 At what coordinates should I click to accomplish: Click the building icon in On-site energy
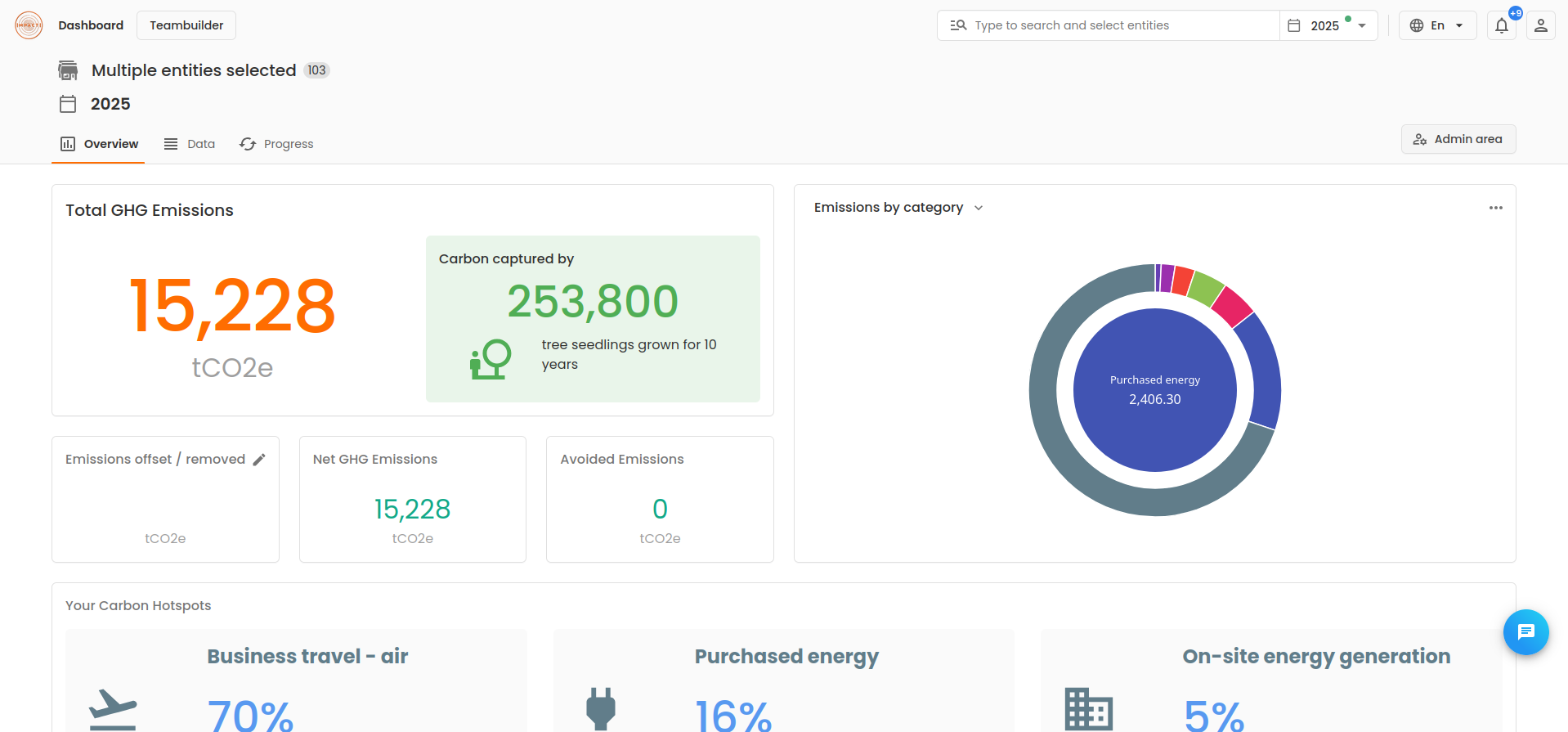(x=1088, y=708)
